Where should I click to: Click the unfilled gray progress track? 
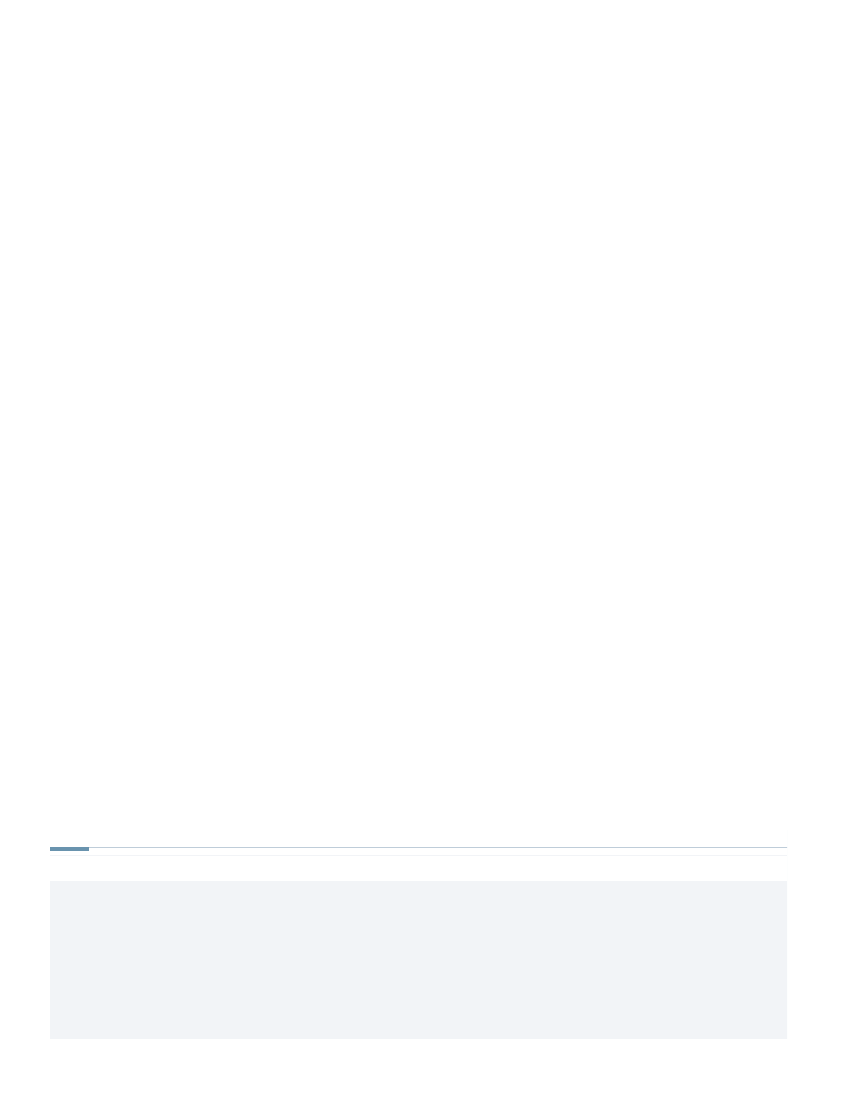pyautogui.click(x=438, y=847)
